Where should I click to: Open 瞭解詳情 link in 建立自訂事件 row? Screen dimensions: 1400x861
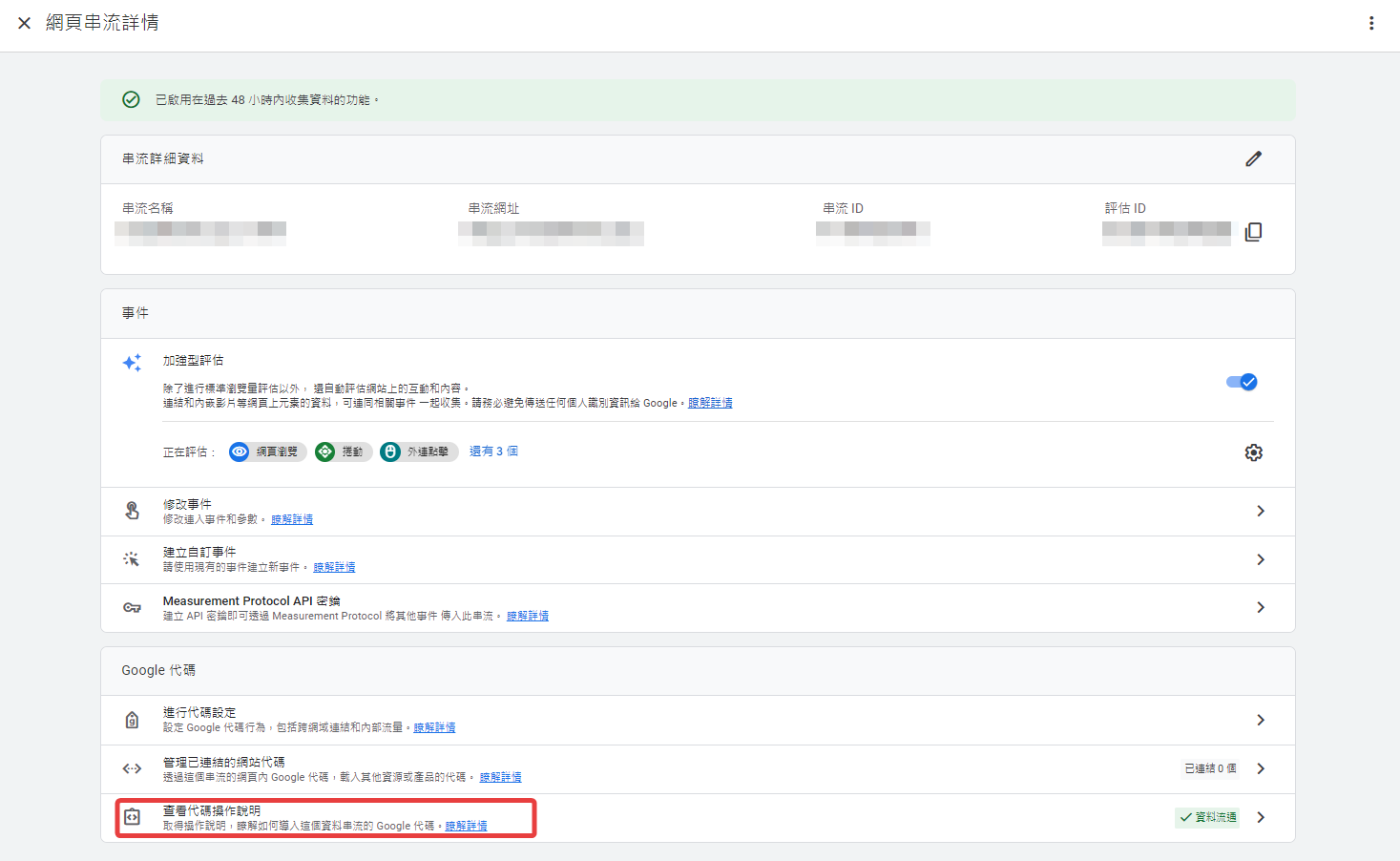point(334,567)
